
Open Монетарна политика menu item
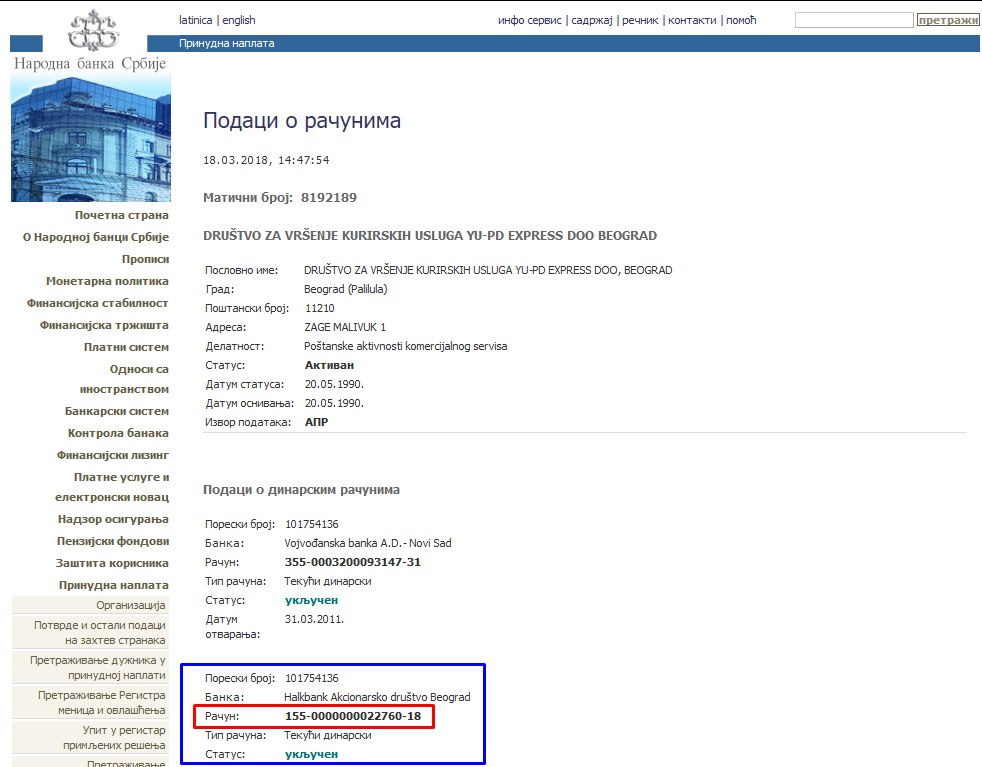tap(107, 281)
